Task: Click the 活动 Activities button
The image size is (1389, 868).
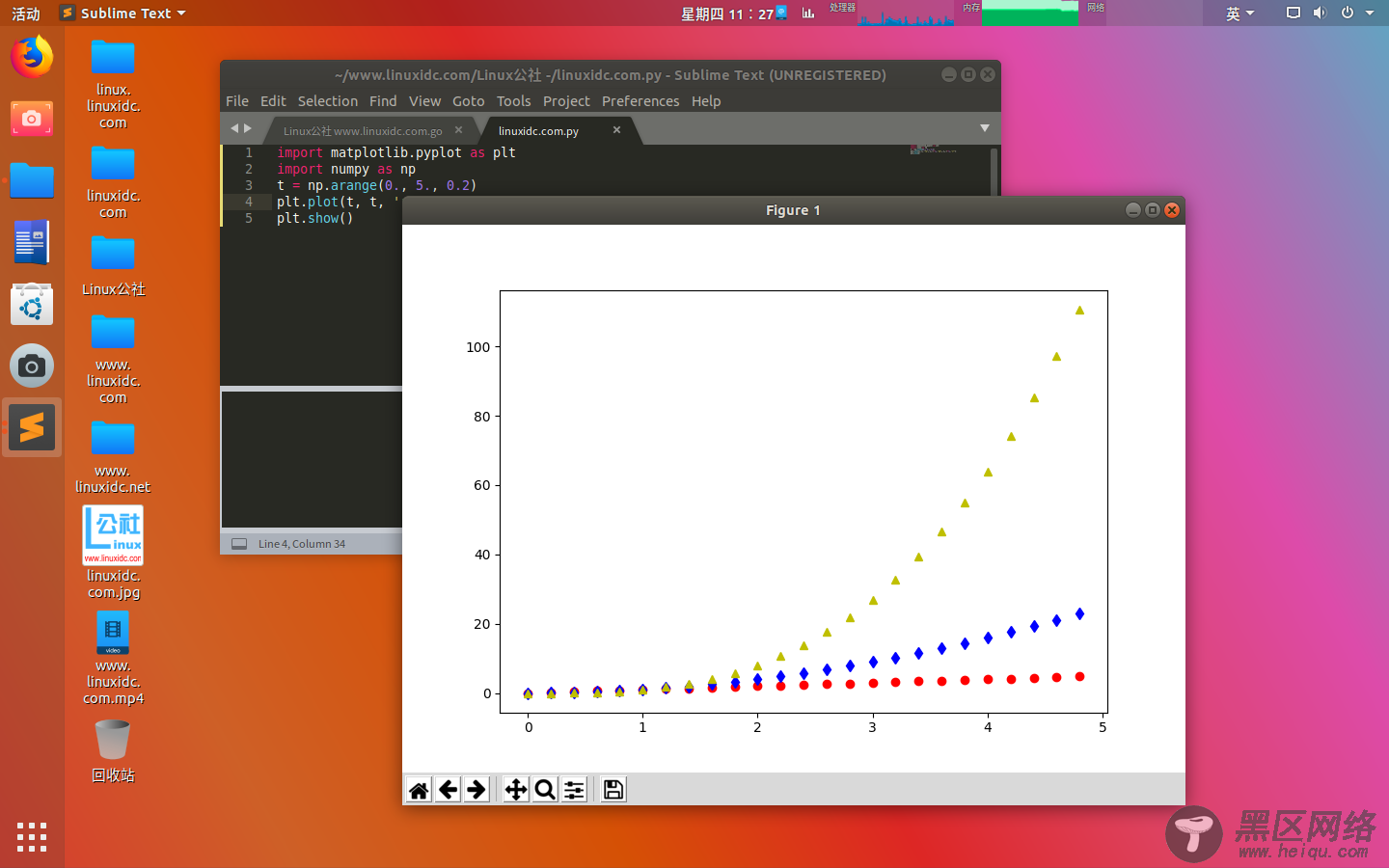Action: tap(26, 14)
